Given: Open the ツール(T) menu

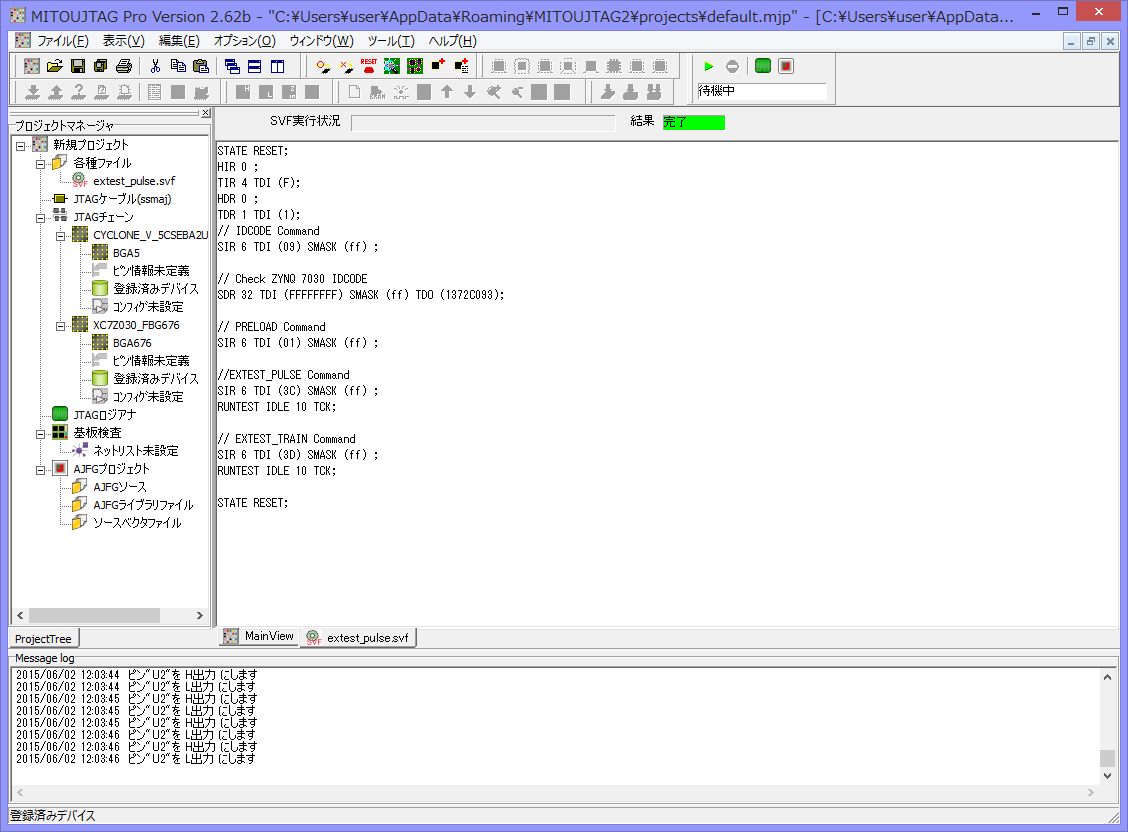Looking at the screenshot, I should coord(390,41).
